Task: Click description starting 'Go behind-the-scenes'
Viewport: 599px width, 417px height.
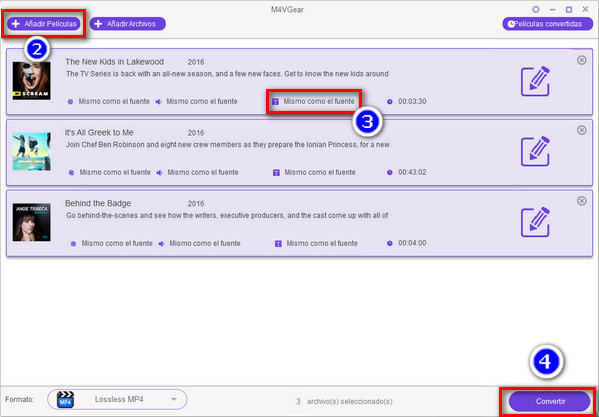Action: pos(227,215)
